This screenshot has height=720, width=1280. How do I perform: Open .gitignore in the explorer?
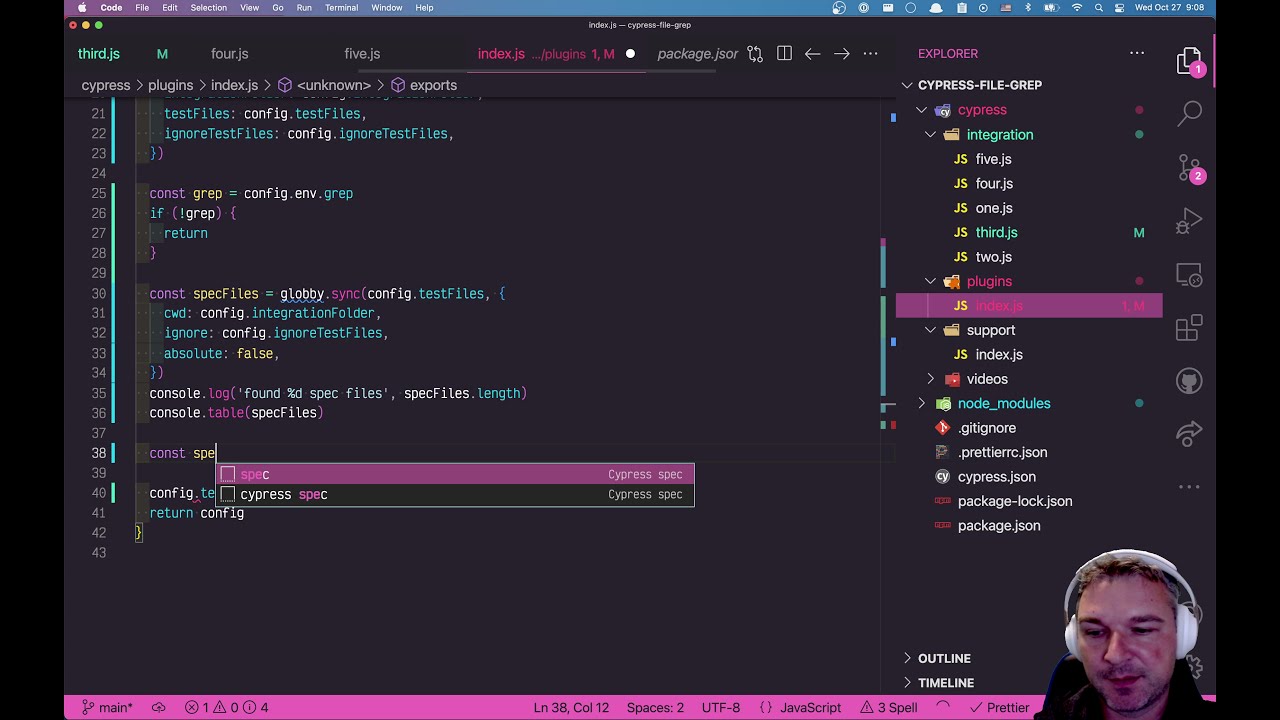[x=987, y=428]
